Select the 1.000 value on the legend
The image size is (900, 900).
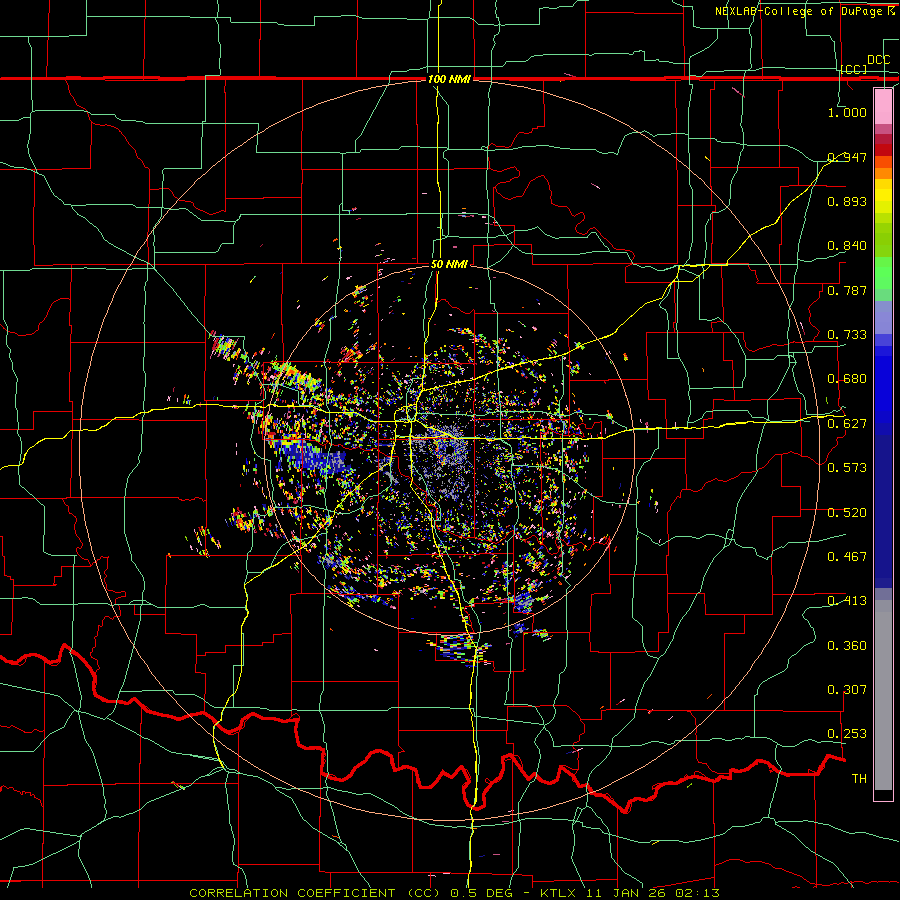pyautogui.click(x=847, y=112)
